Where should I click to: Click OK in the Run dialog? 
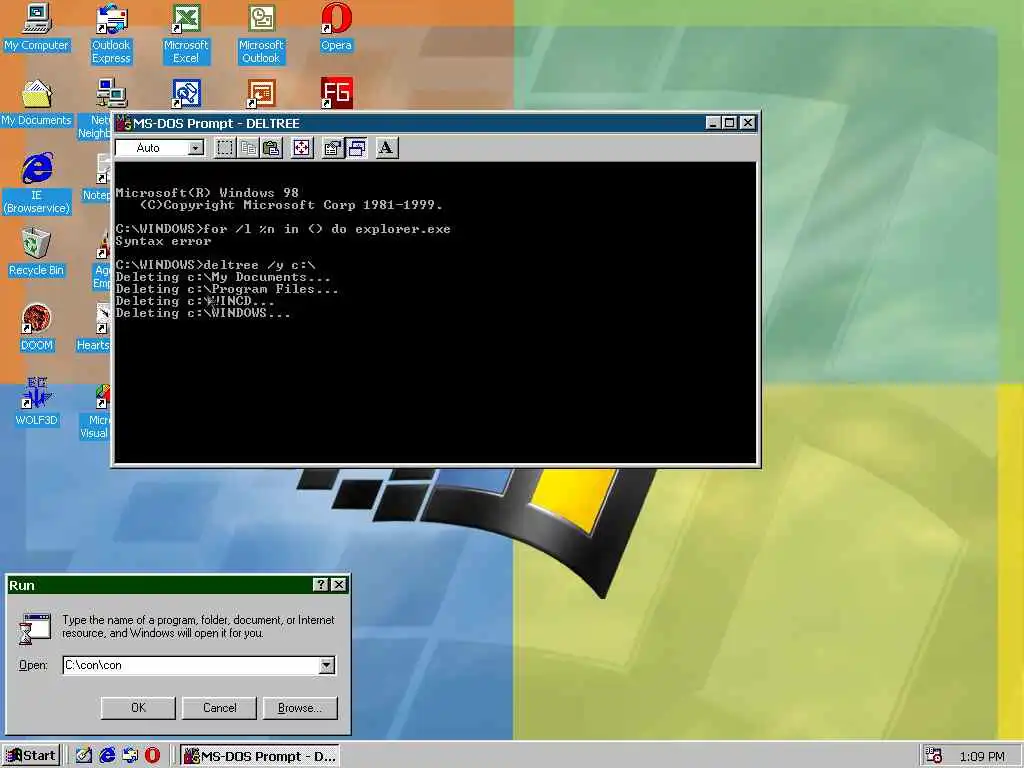tap(138, 708)
